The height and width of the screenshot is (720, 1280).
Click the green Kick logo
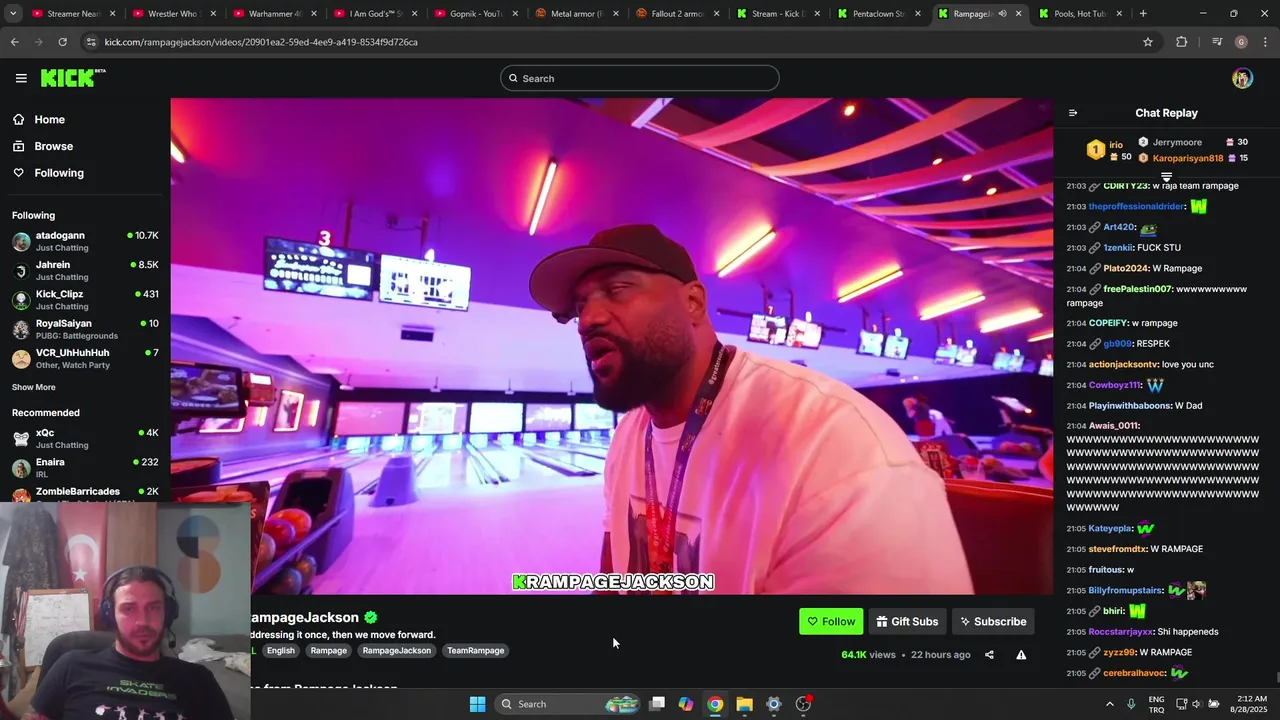[x=72, y=78]
